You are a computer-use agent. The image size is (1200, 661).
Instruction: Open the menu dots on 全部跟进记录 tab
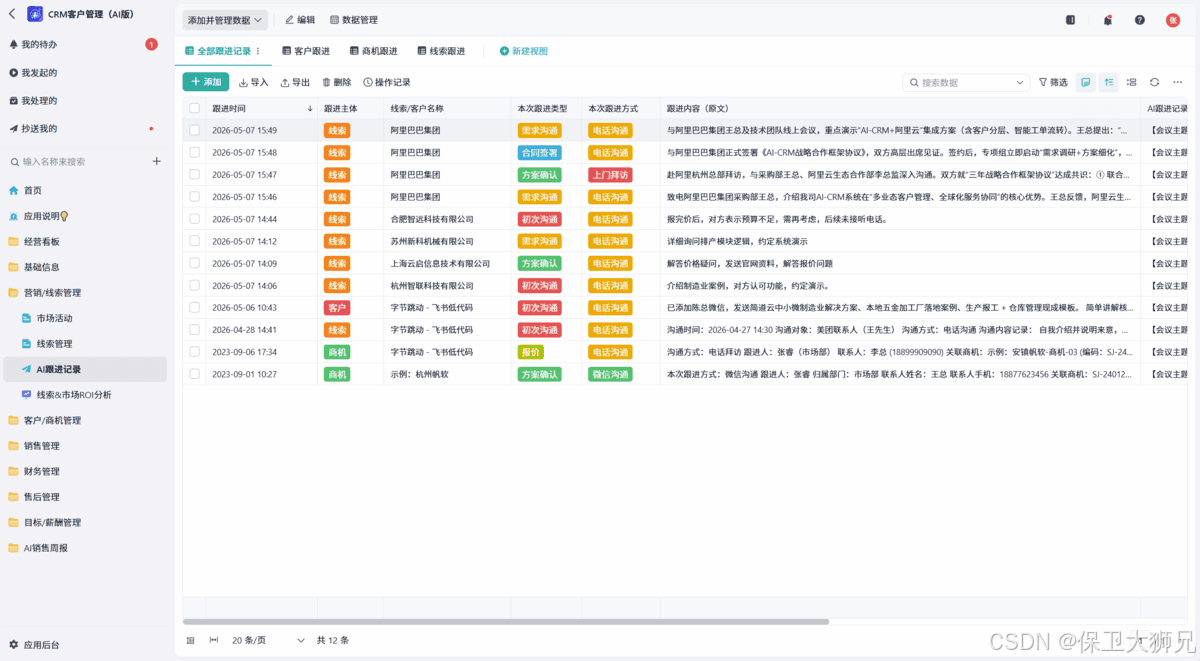pos(258,51)
